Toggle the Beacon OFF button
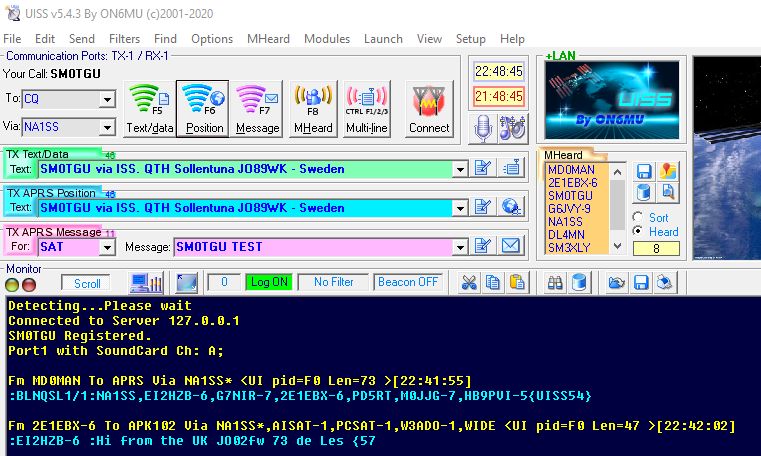Image resolution: width=761 pixels, height=456 pixels. (x=408, y=282)
